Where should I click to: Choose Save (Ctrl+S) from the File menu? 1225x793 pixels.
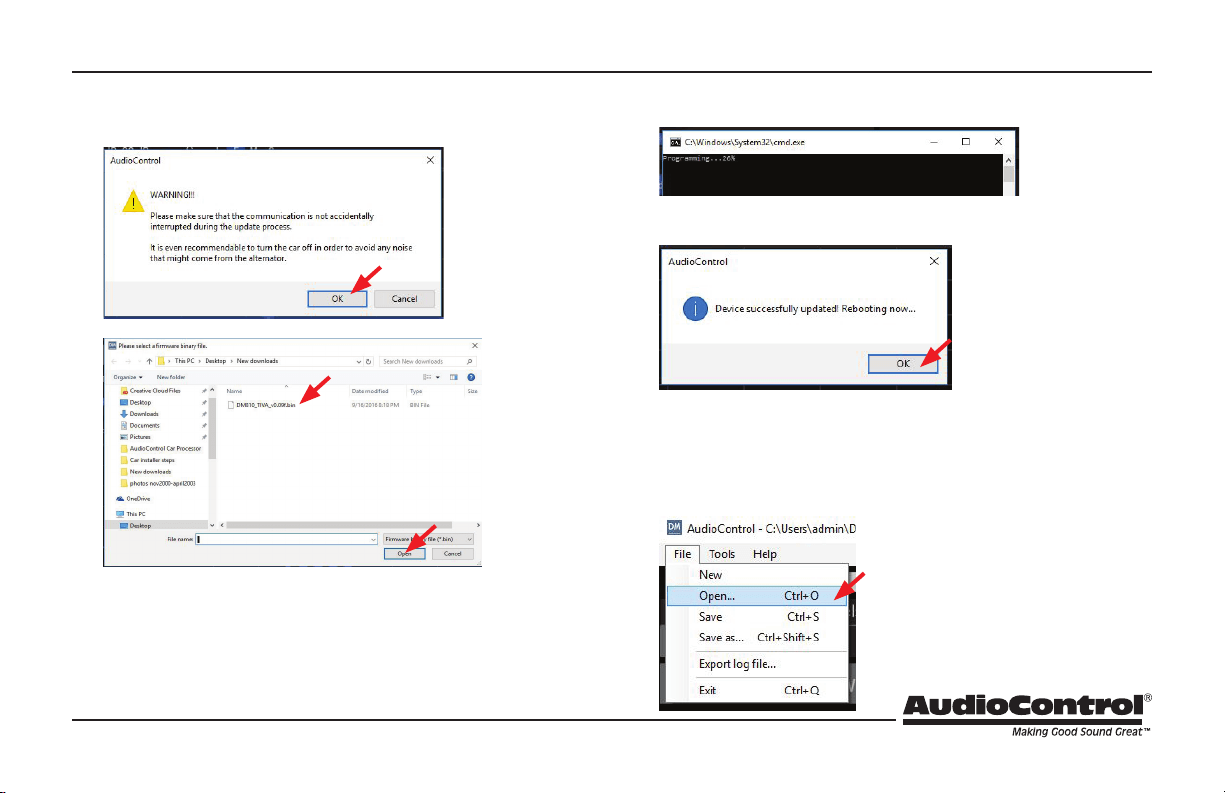click(756, 617)
